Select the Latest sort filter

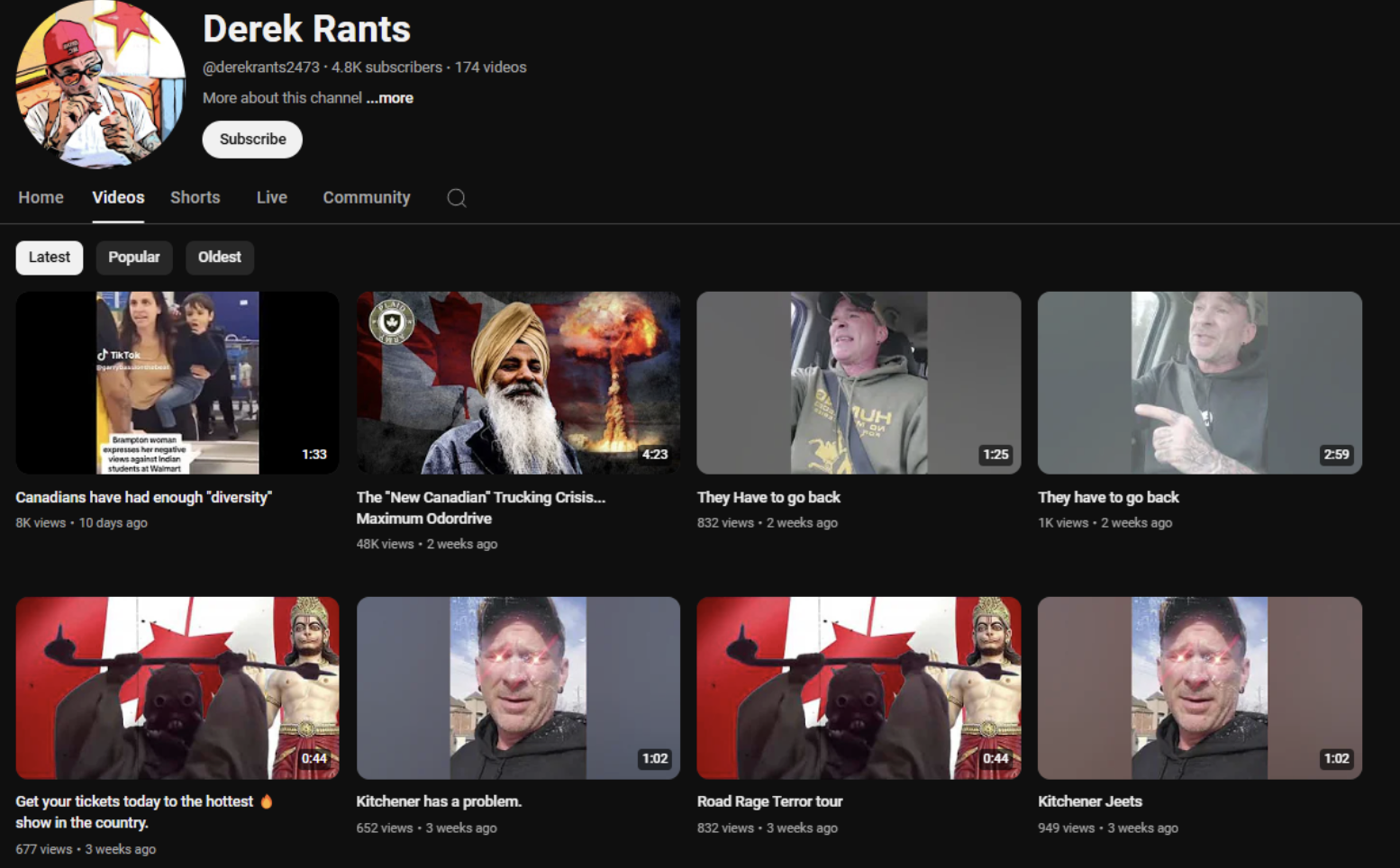50,258
